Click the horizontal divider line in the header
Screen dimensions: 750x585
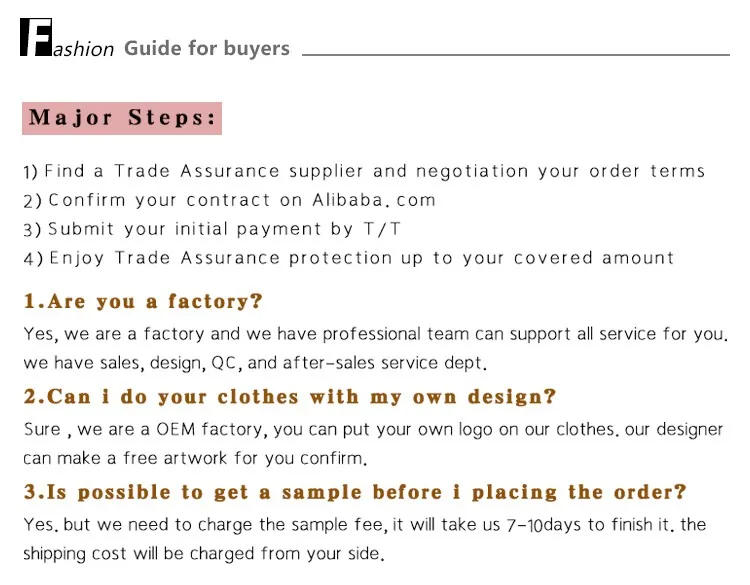tap(515, 54)
